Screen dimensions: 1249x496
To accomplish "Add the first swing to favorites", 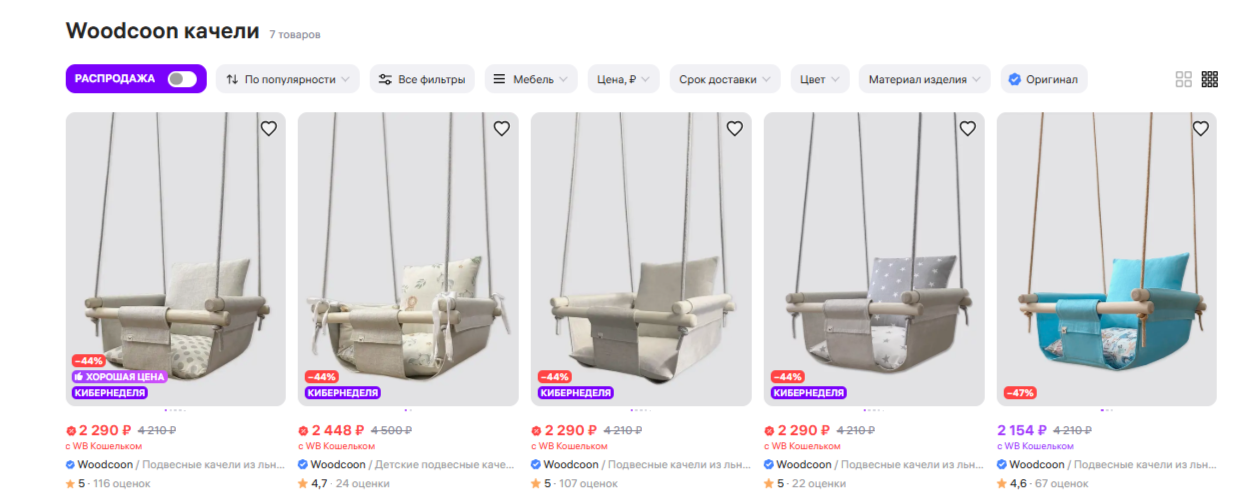I will click(268, 128).
